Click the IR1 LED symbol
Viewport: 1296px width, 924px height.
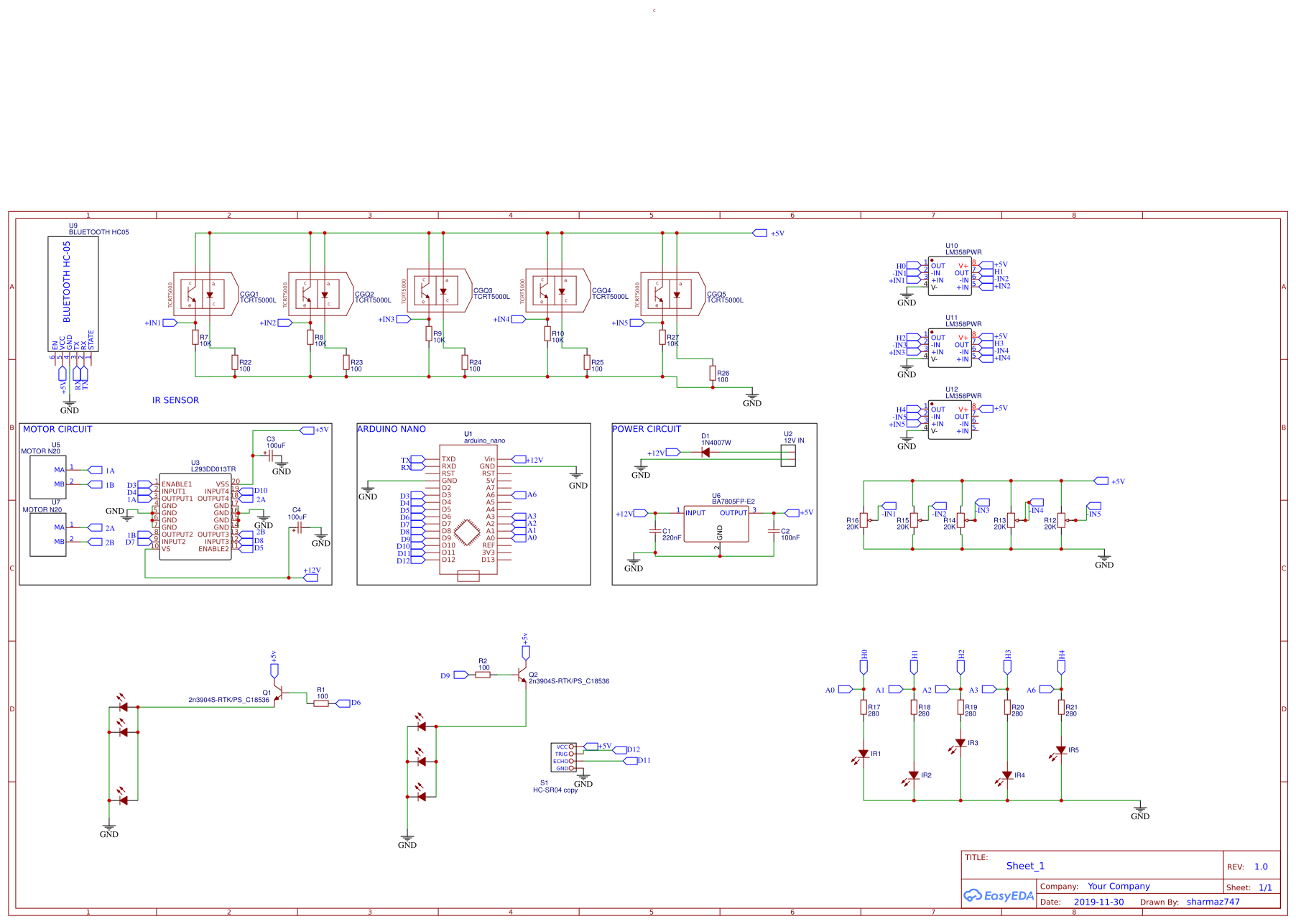862,755
